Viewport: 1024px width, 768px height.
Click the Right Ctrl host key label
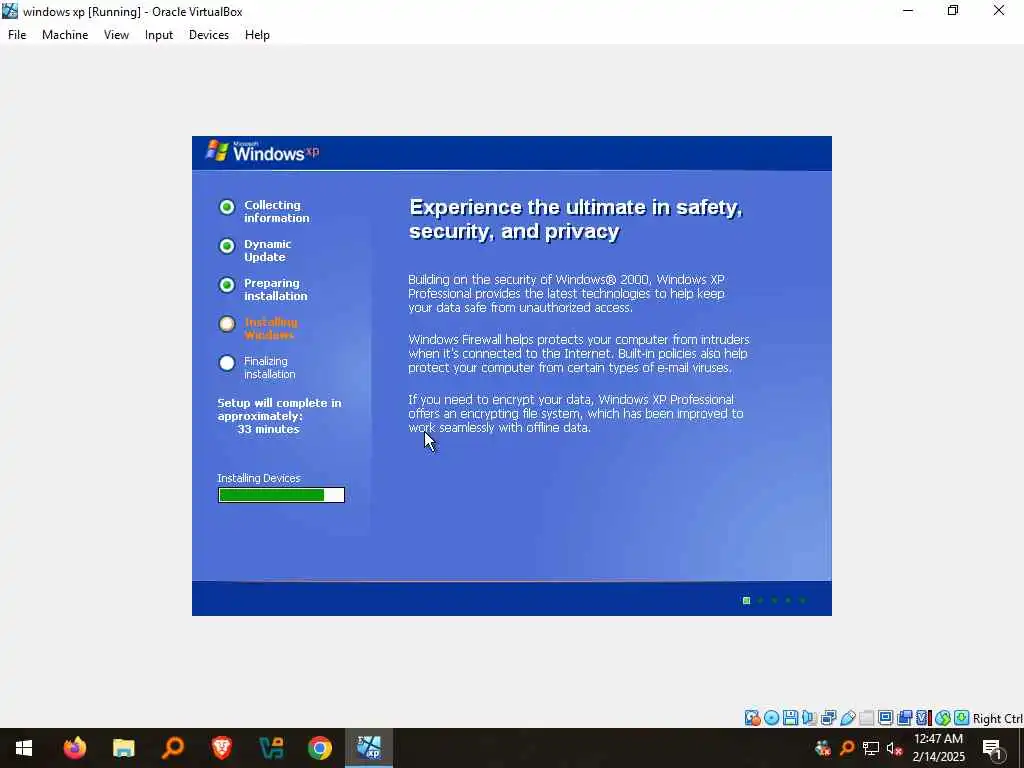[998, 718]
